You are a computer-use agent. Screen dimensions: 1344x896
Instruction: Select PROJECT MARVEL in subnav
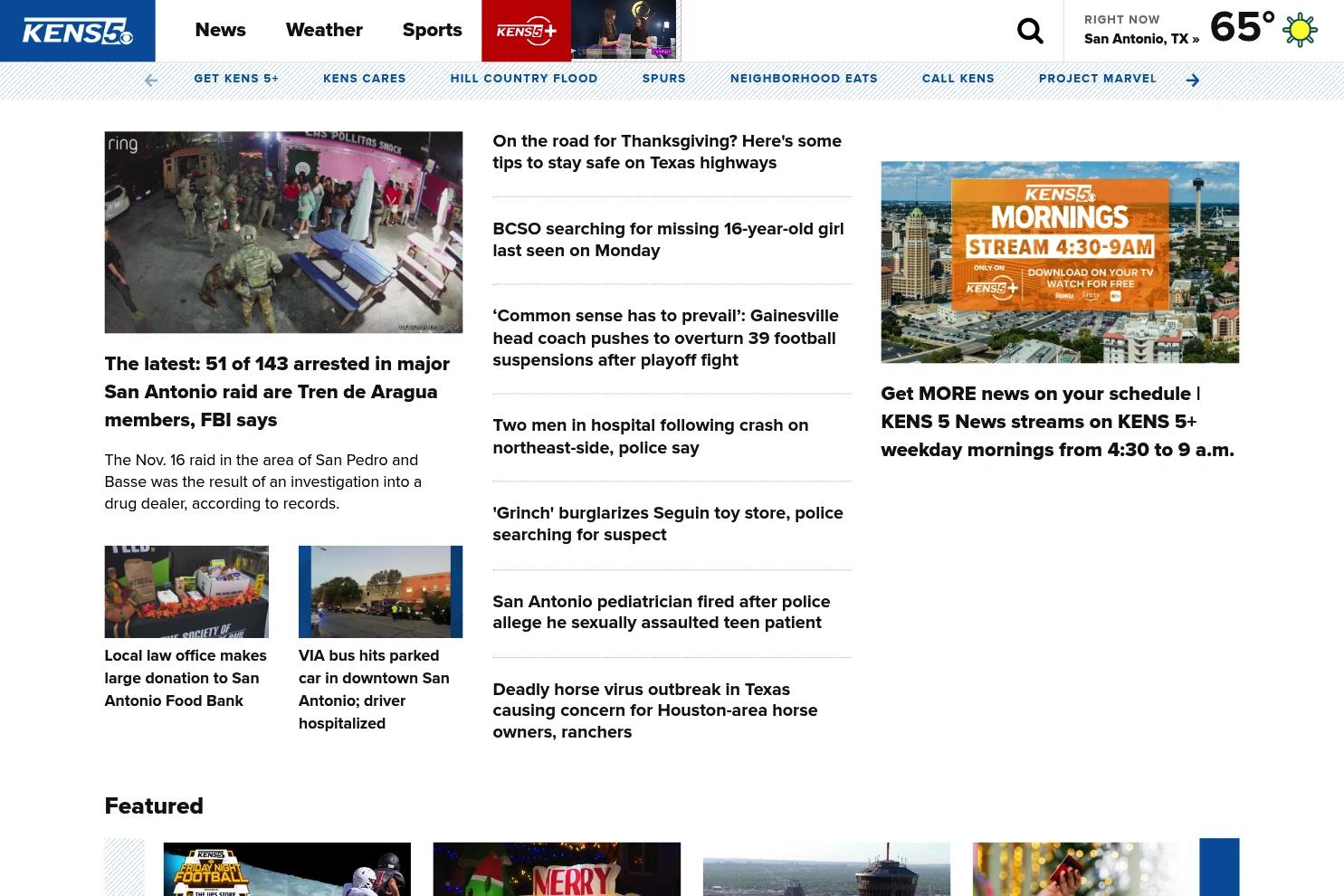pyautogui.click(x=1097, y=79)
